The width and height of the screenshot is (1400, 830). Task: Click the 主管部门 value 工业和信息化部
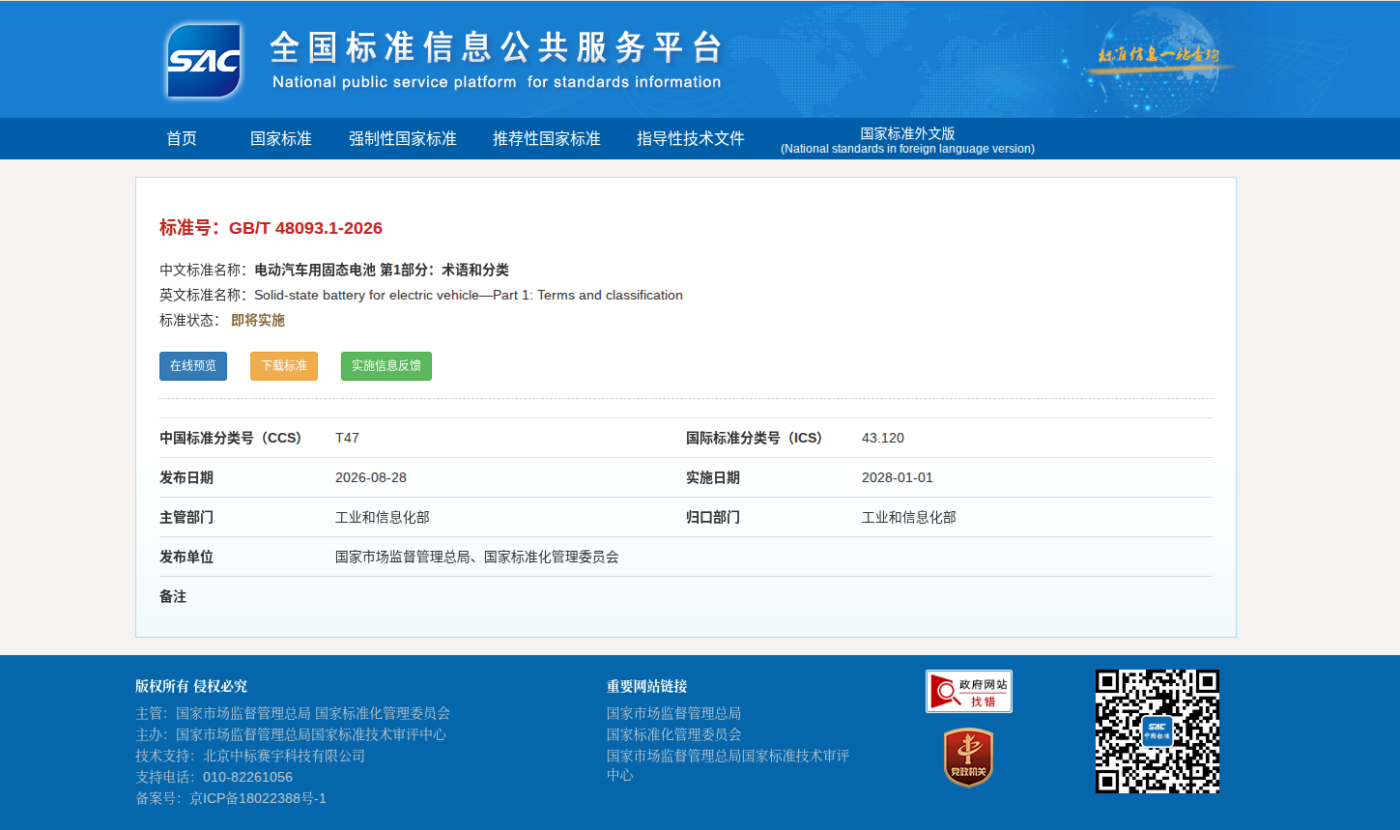(x=382, y=517)
